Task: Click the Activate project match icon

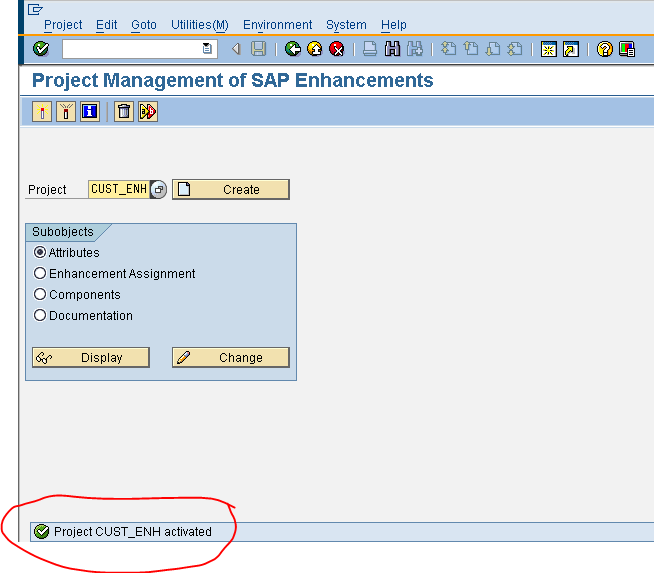Action: point(42,111)
